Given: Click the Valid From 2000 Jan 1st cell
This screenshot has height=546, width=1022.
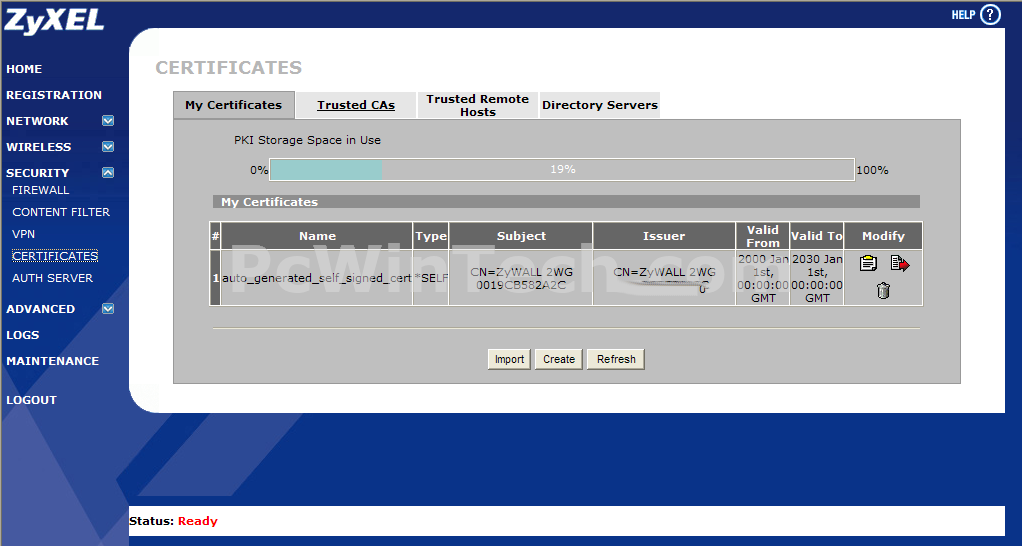Looking at the screenshot, I should (x=763, y=278).
